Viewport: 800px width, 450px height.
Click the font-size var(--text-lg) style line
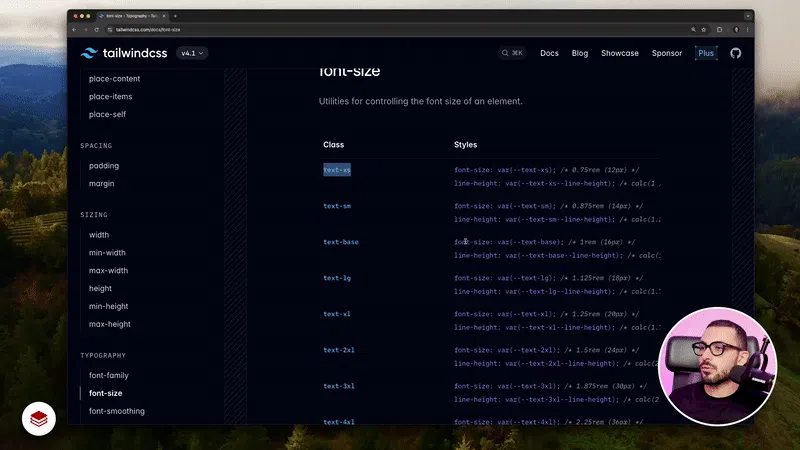coord(548,278)
